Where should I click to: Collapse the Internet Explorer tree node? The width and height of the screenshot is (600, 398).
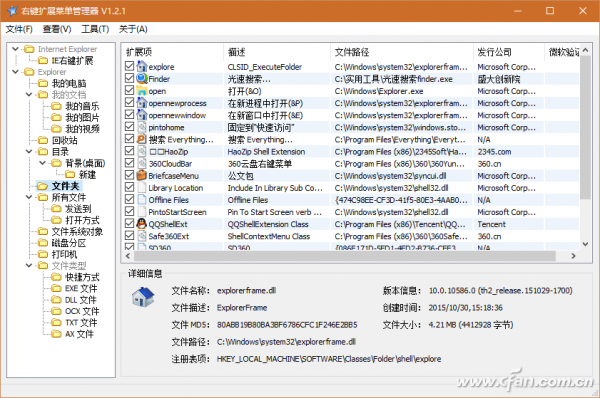click(x=16, y=49)
